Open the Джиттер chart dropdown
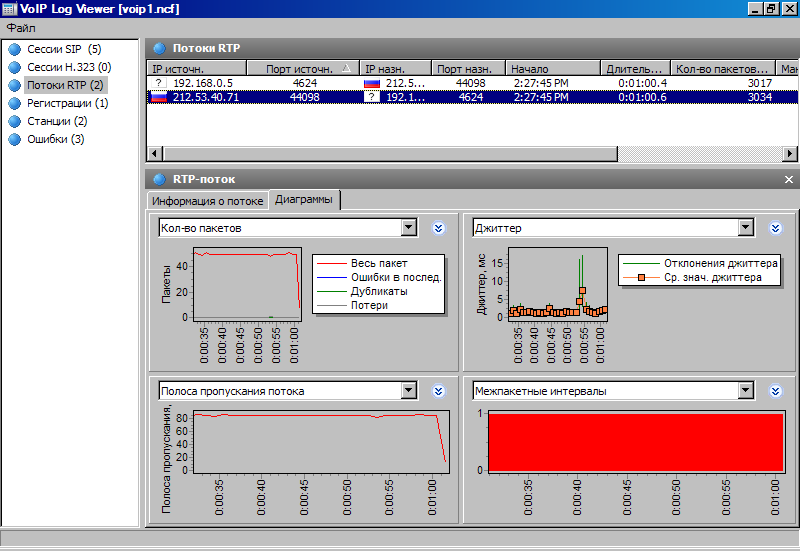 click(x=746, y=228)
